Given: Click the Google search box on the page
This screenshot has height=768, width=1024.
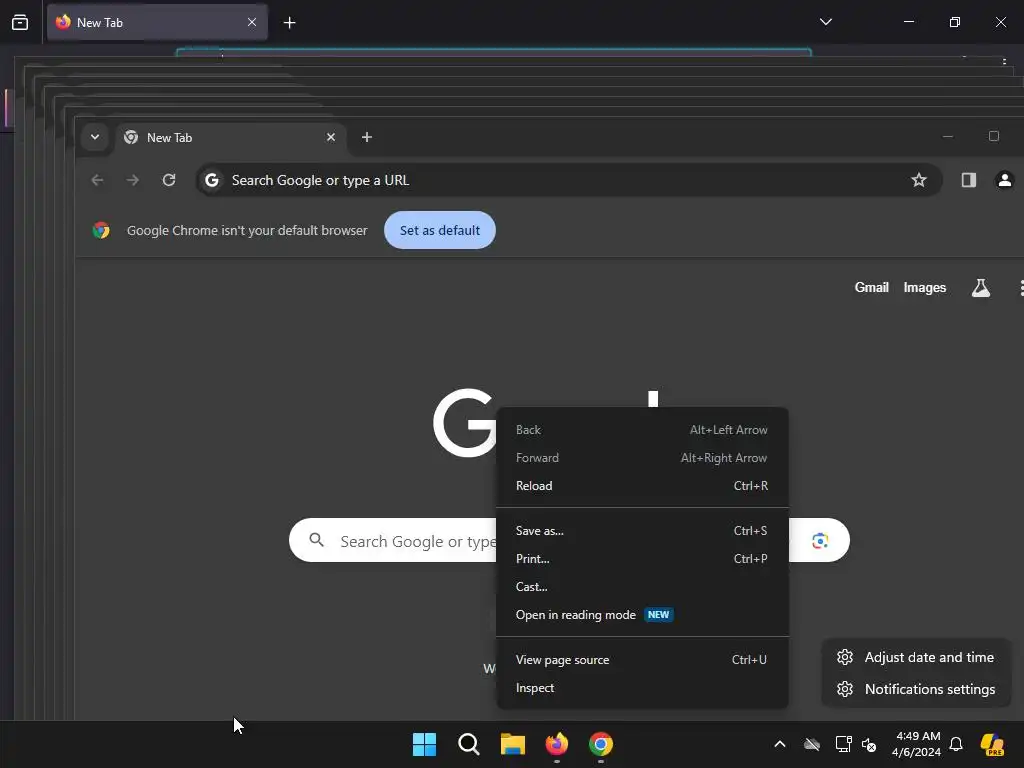Looking at the screenshot, I should tap(569, 541).
